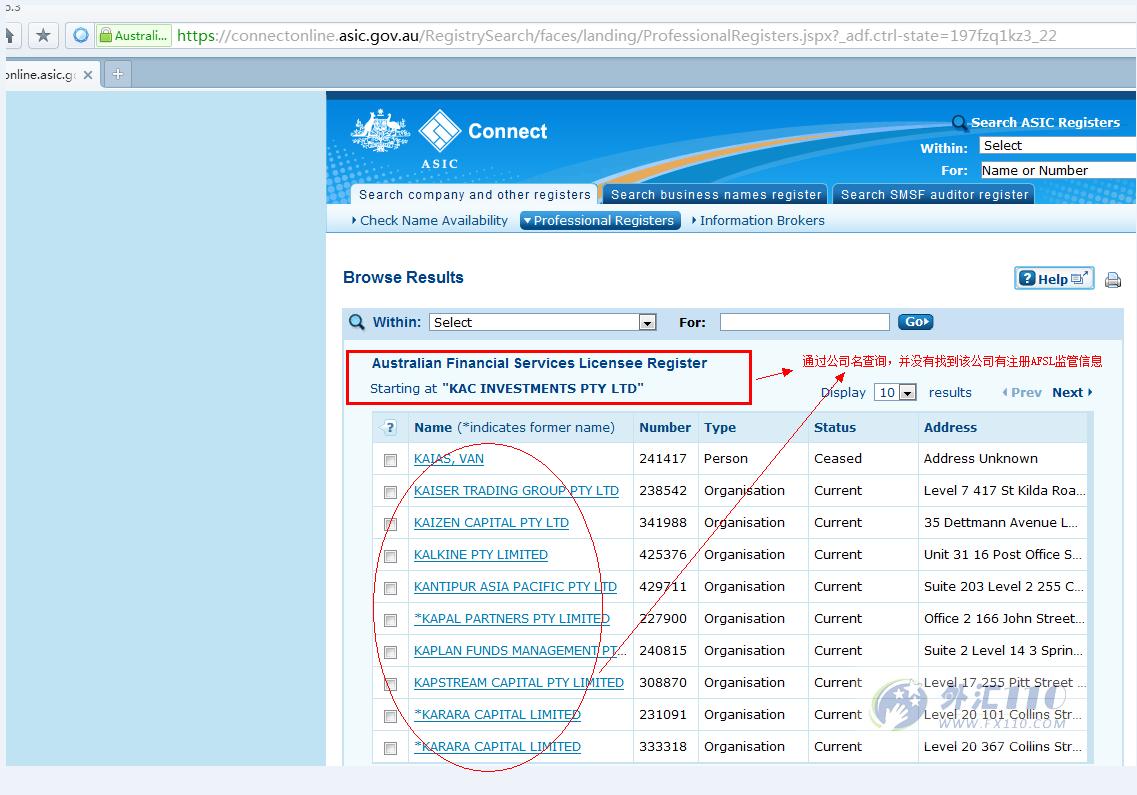1137x795 pixels.
Task: Open KAIZEN CAPITAL PTY LTD link
Action: tap(491, 522)
